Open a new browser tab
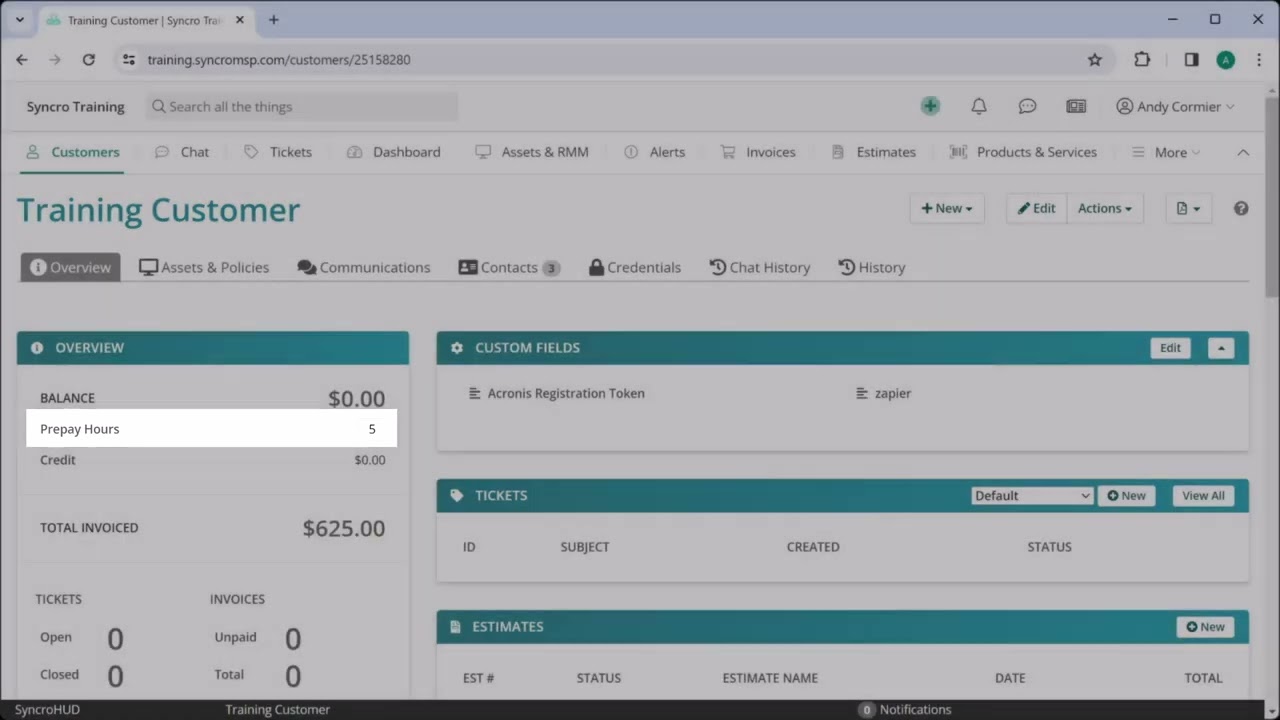 coord(273,20)
